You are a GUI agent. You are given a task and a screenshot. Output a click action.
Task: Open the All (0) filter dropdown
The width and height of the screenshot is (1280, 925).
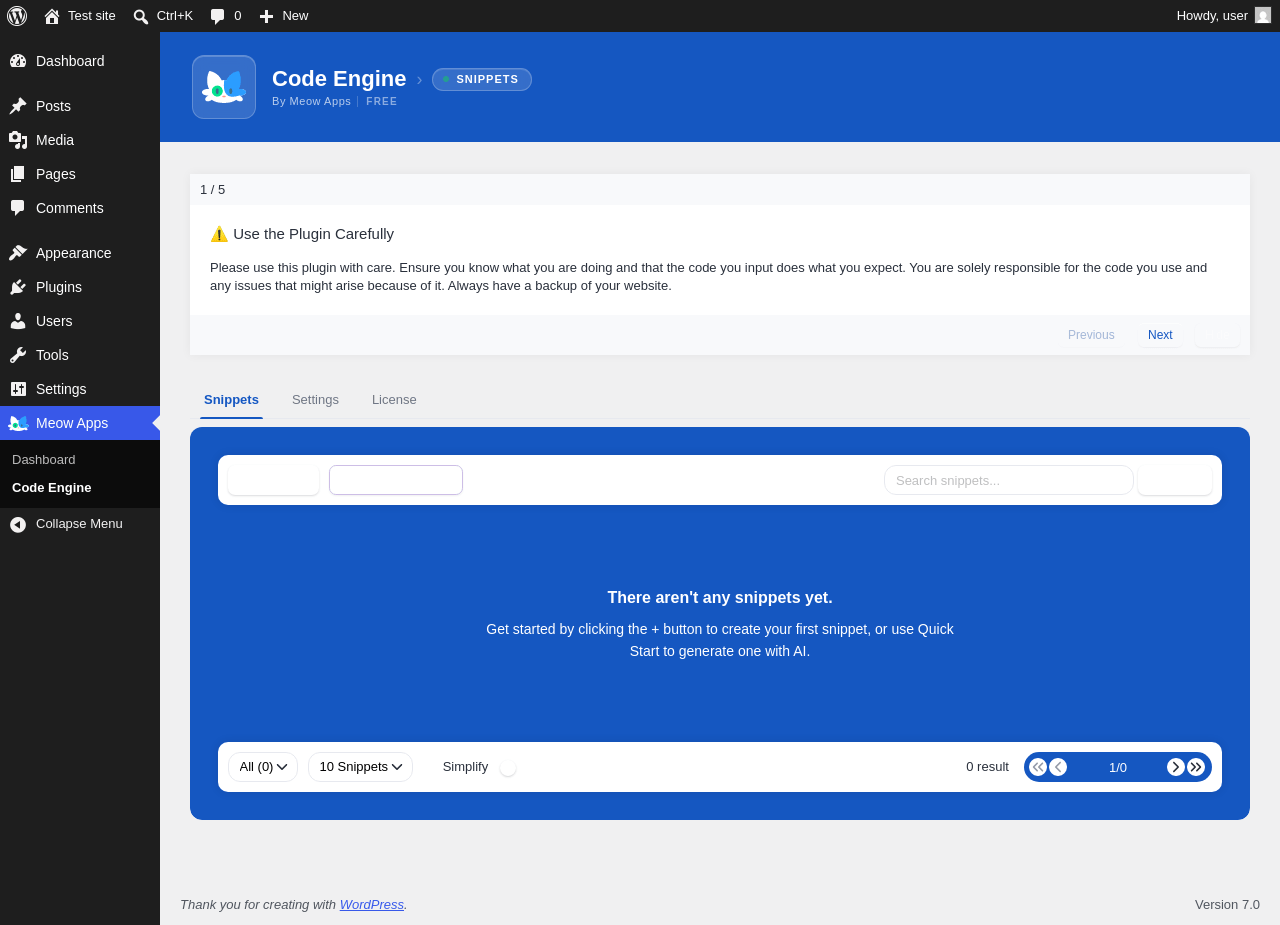[x=263, y=767]
